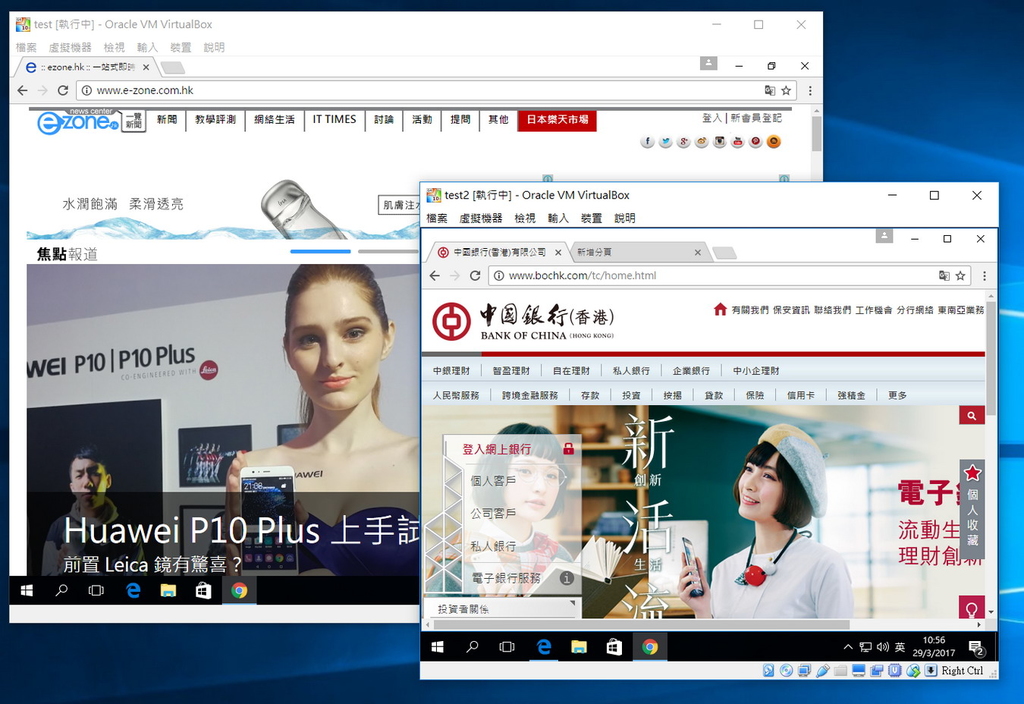
Task: Open the 檢視 menu in the test2 window
Action: [524, 218]
